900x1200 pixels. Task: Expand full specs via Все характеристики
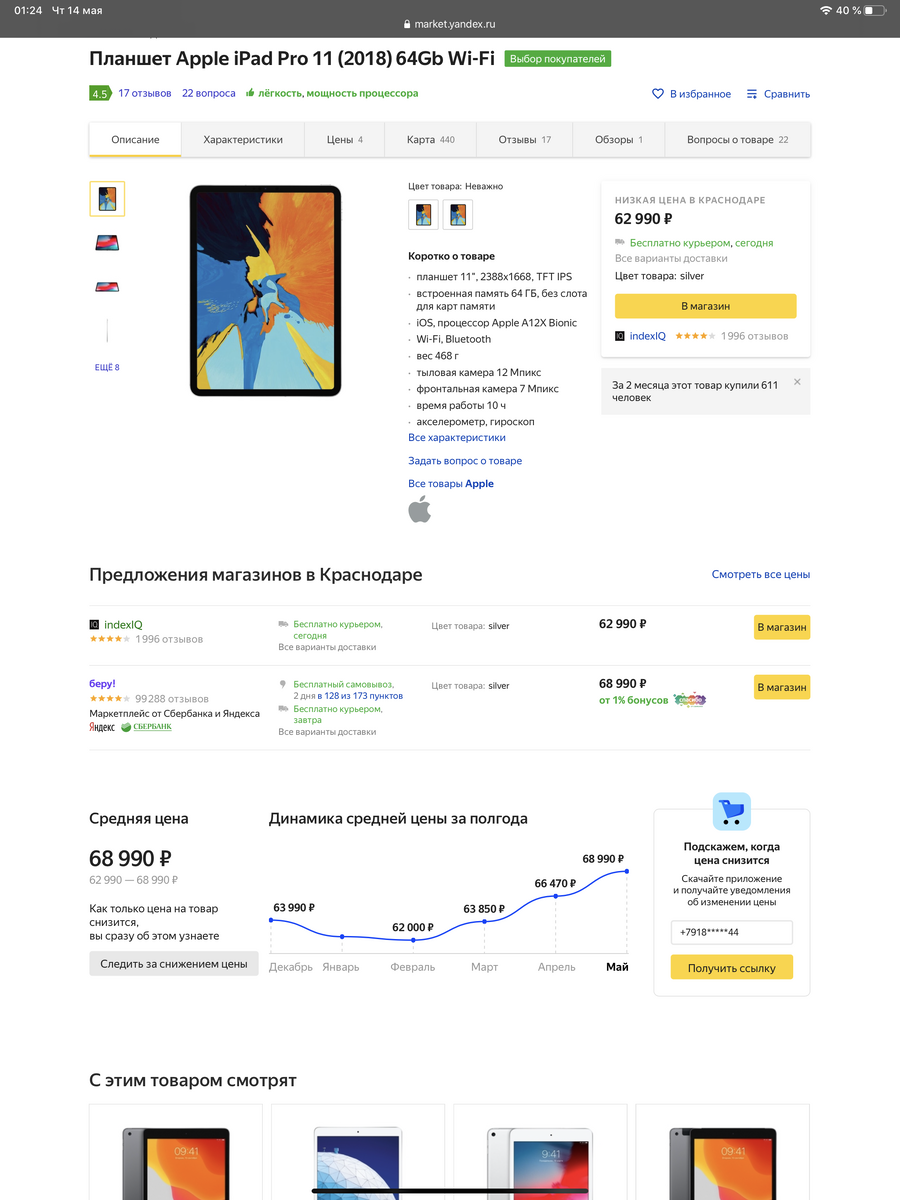pos(457,438)
